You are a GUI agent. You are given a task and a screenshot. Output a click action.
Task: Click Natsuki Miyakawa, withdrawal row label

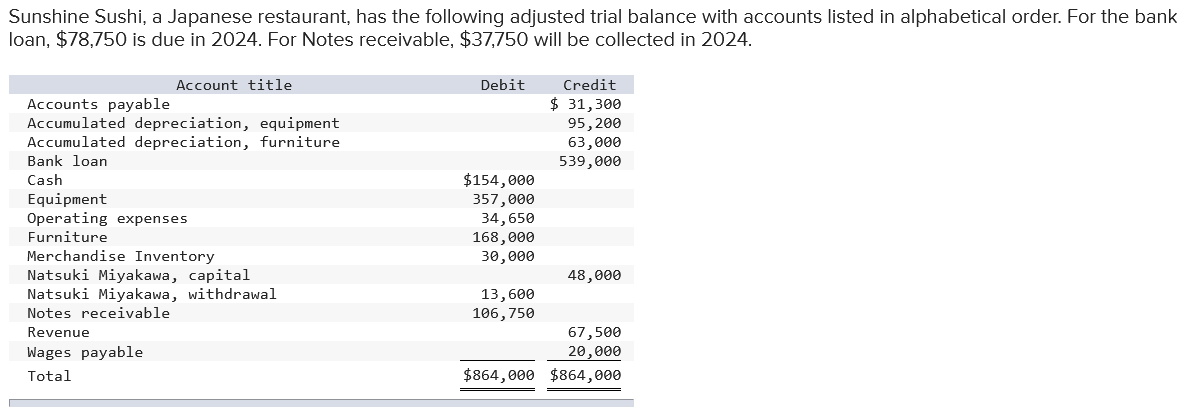[152, 294]
